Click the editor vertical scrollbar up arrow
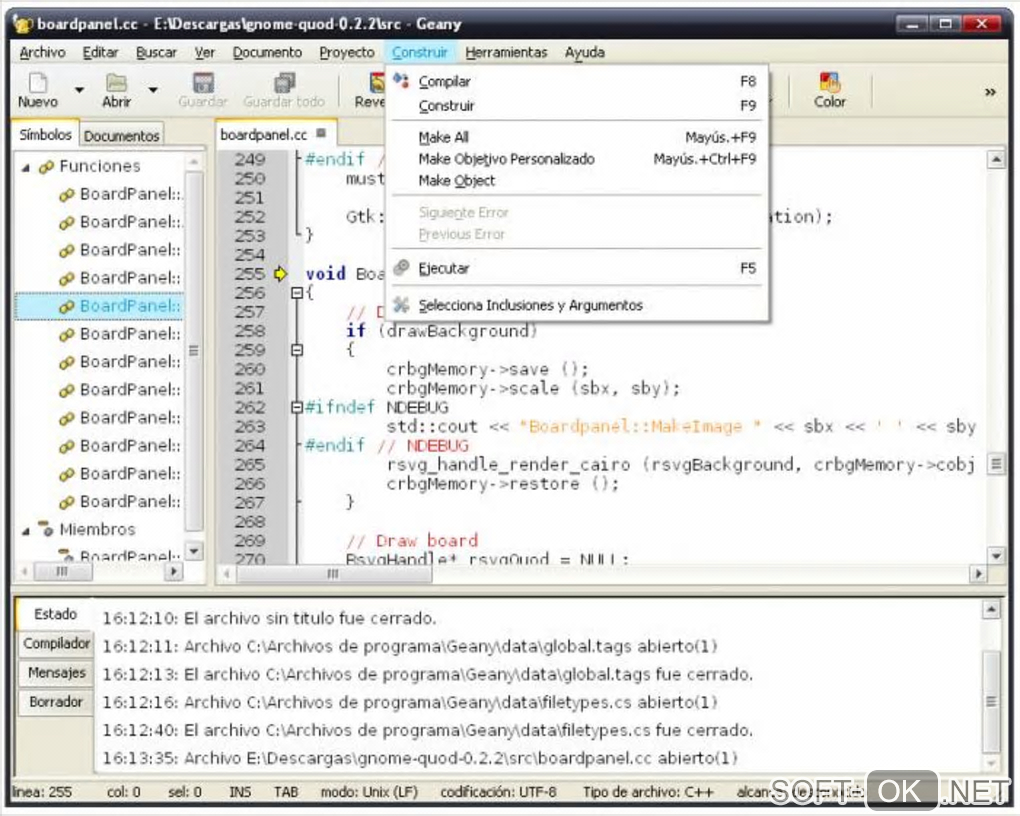 (x=996, y=159)
